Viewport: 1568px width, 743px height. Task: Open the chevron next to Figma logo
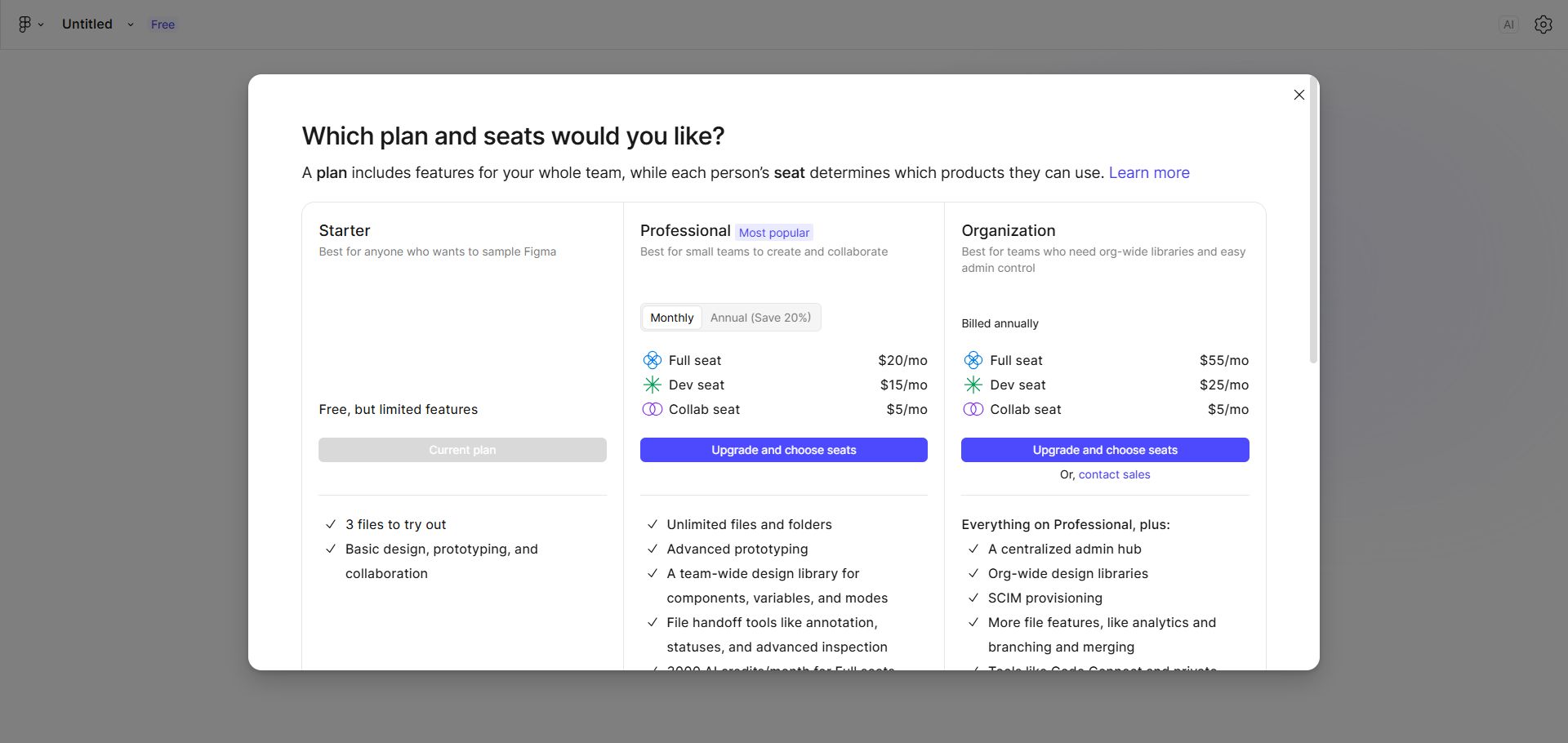[41, 24]
